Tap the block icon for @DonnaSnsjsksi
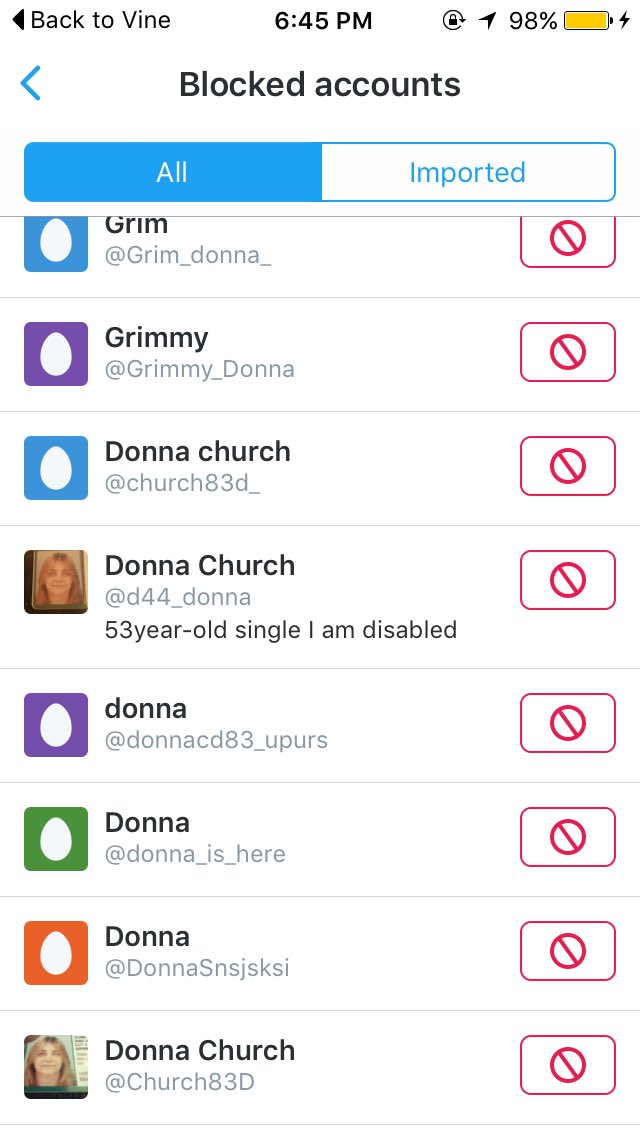 568,951
